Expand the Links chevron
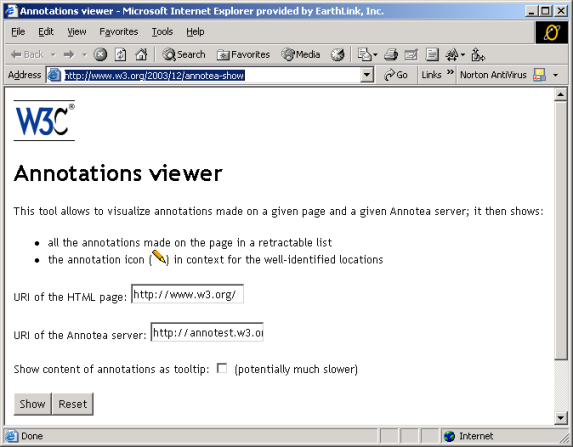This screenshot has width=573, height=447. [450, 72]
